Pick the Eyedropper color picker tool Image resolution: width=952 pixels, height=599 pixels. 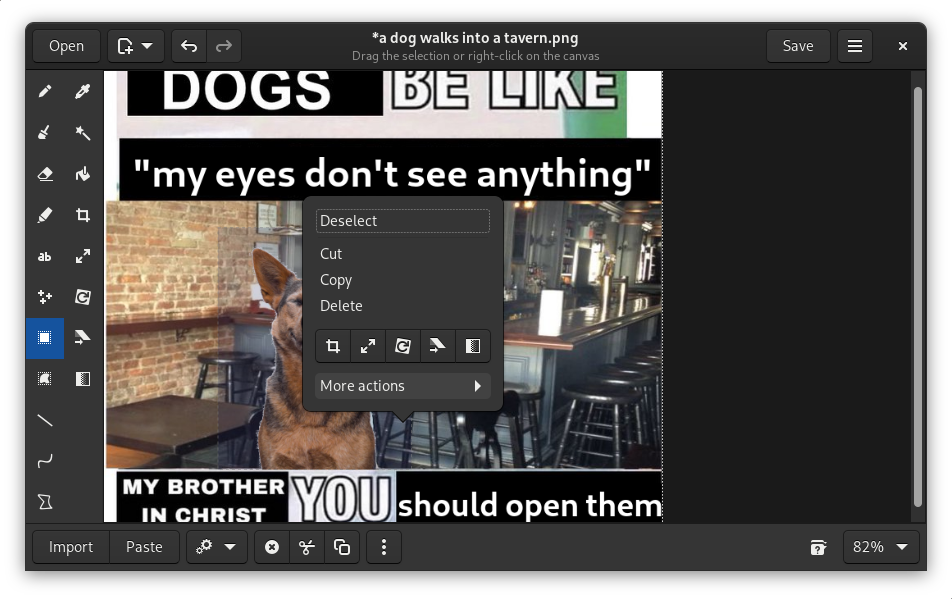click(83, 92)
